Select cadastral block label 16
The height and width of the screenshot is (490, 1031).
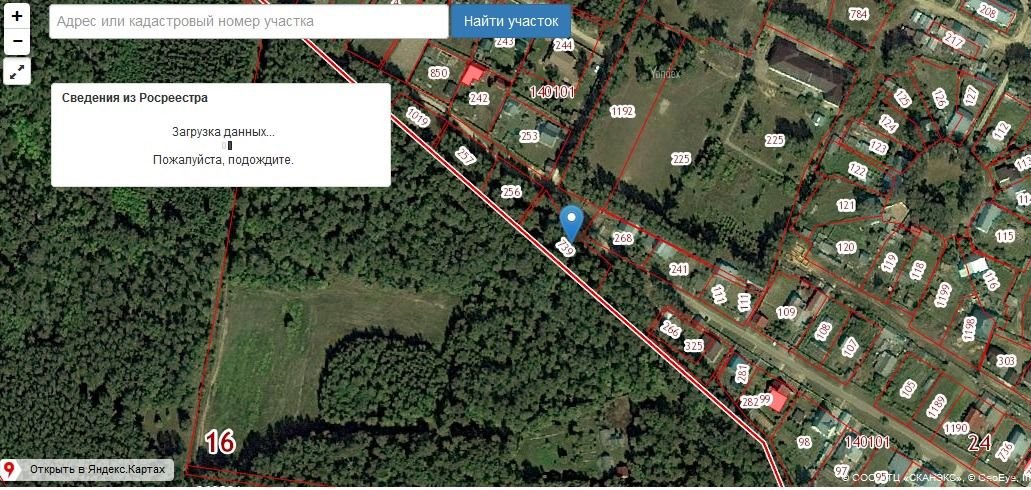(x=220, y=443)
